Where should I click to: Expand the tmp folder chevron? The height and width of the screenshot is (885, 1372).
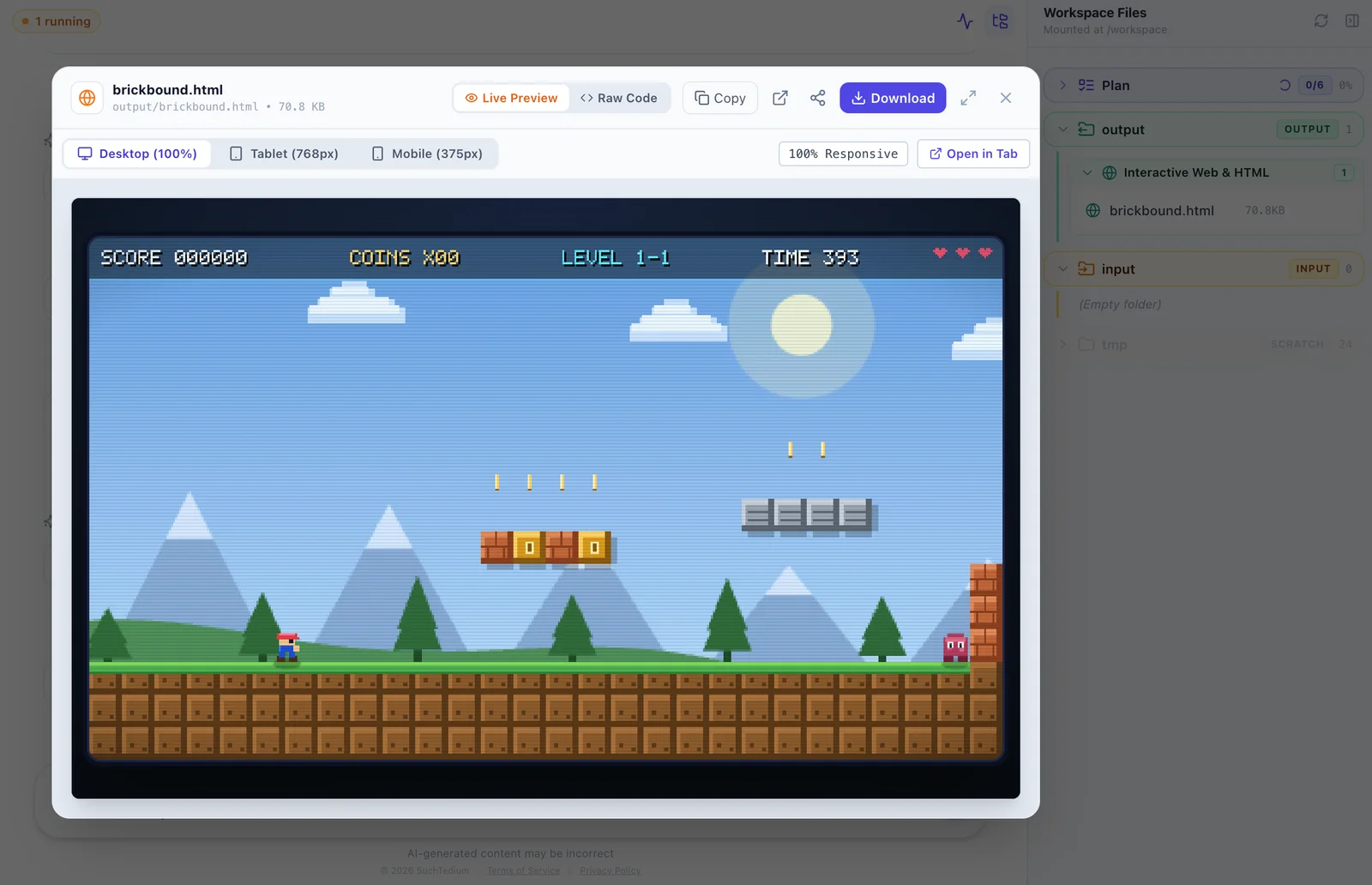click(x=1062, y=344)
